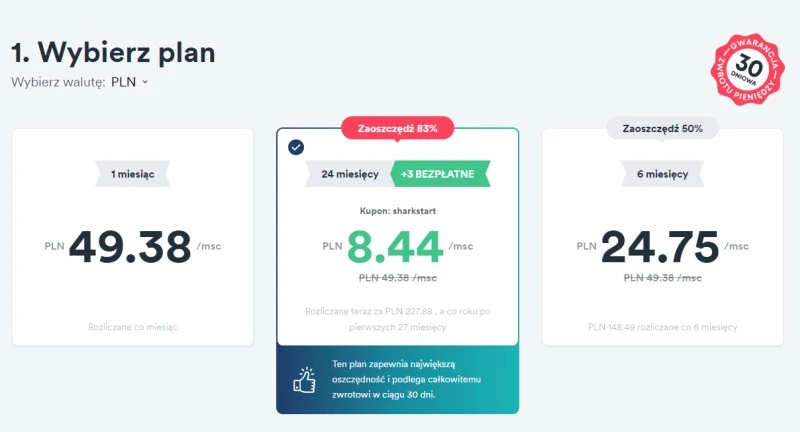Click the 24 miesięcy plan label
800x432 pixels.
click(350, 174)
